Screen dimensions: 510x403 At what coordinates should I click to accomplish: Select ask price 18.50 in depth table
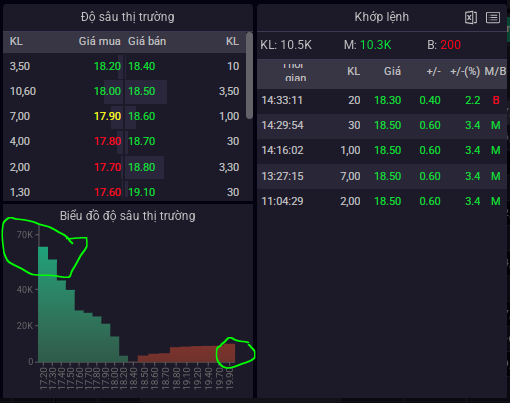[x=142, y=91]
